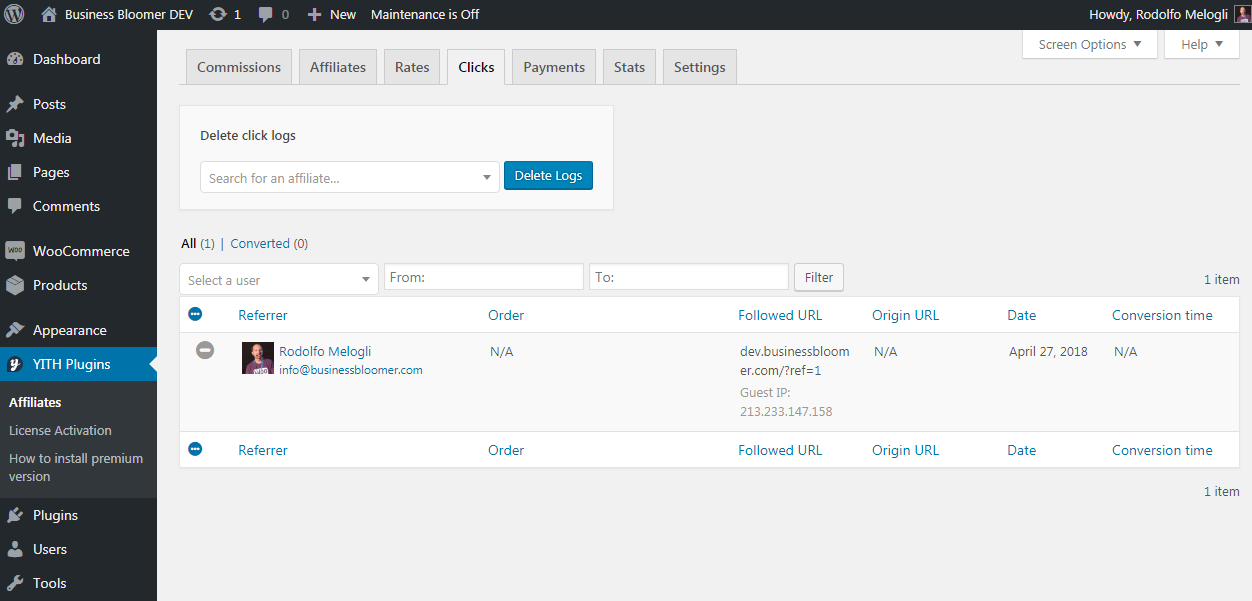
Task: Click the YITH Plugins icon
Action: [15, 364]
